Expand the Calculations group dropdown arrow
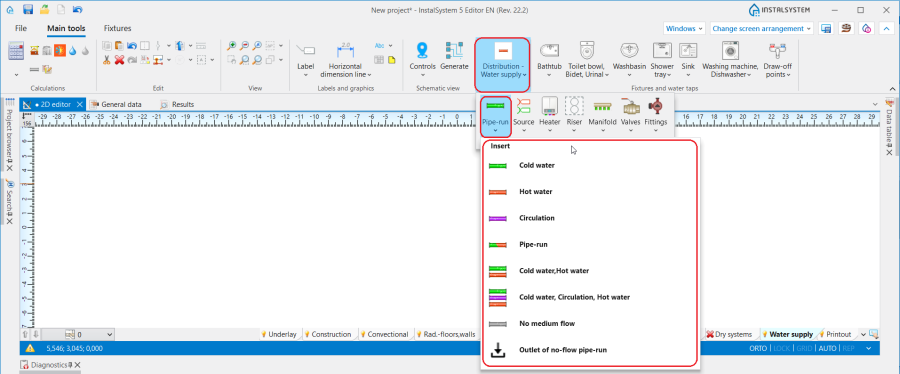Viewport: 900px width, 374px height. pyautogui.click(x=16, y=75)
